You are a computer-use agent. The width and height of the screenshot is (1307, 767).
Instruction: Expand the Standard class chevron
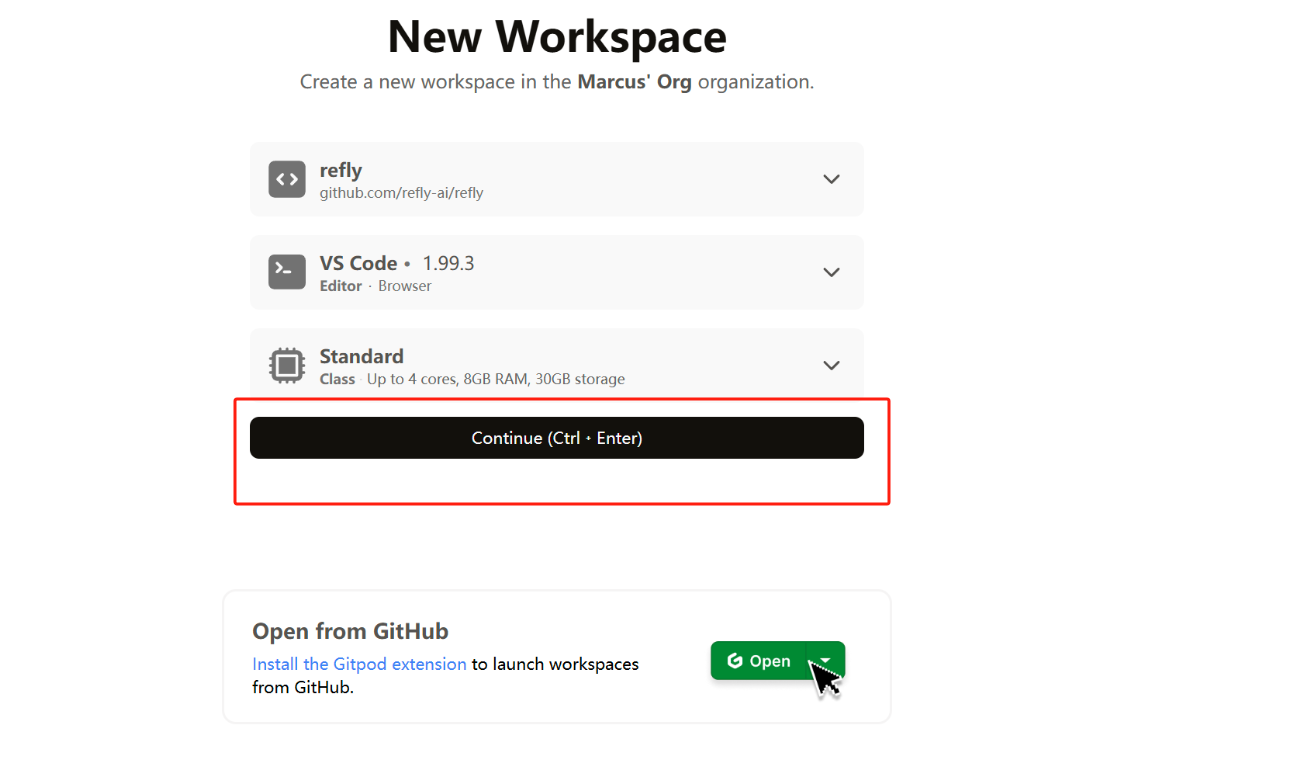coord(831,365)
